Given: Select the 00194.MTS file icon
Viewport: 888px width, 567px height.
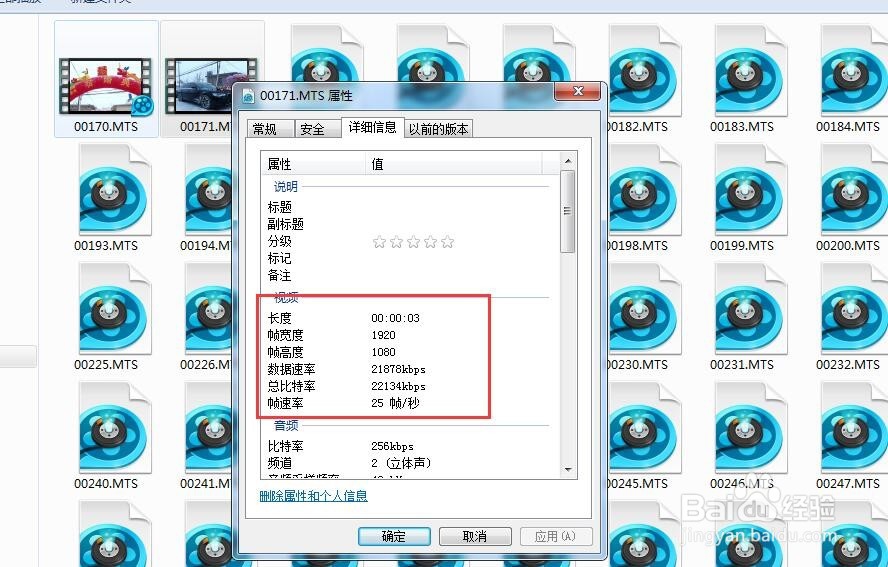Looking at the screenshot, I should click(x=209, y=190).
